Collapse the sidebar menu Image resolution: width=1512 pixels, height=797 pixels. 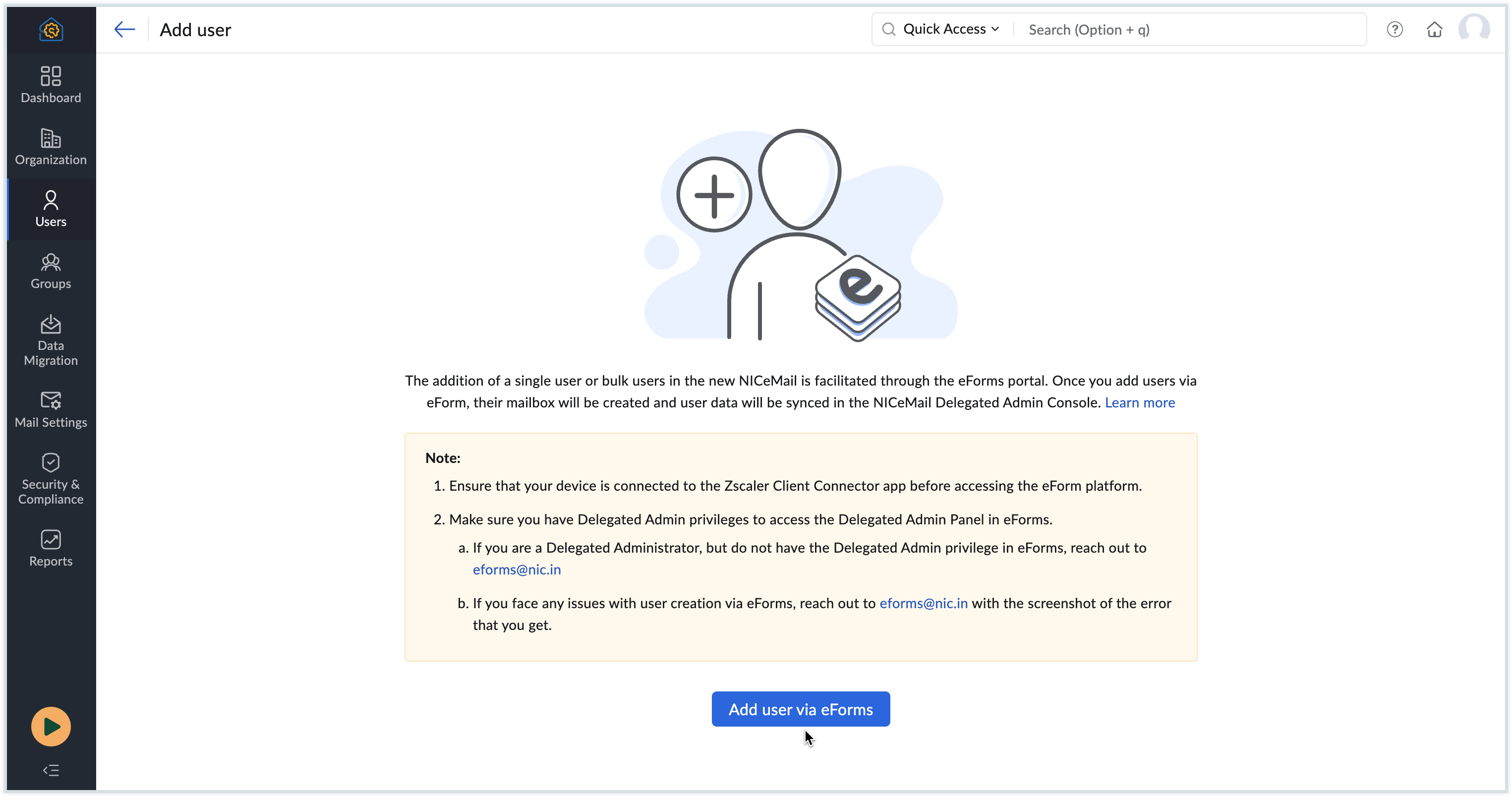(51, 770)
